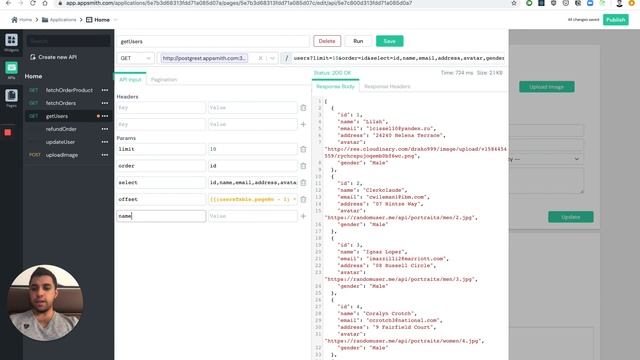Image resolution: width=640 pixels, height=360 pixels.
Task: Click the sidebar search box
Action: coord(69,41)
